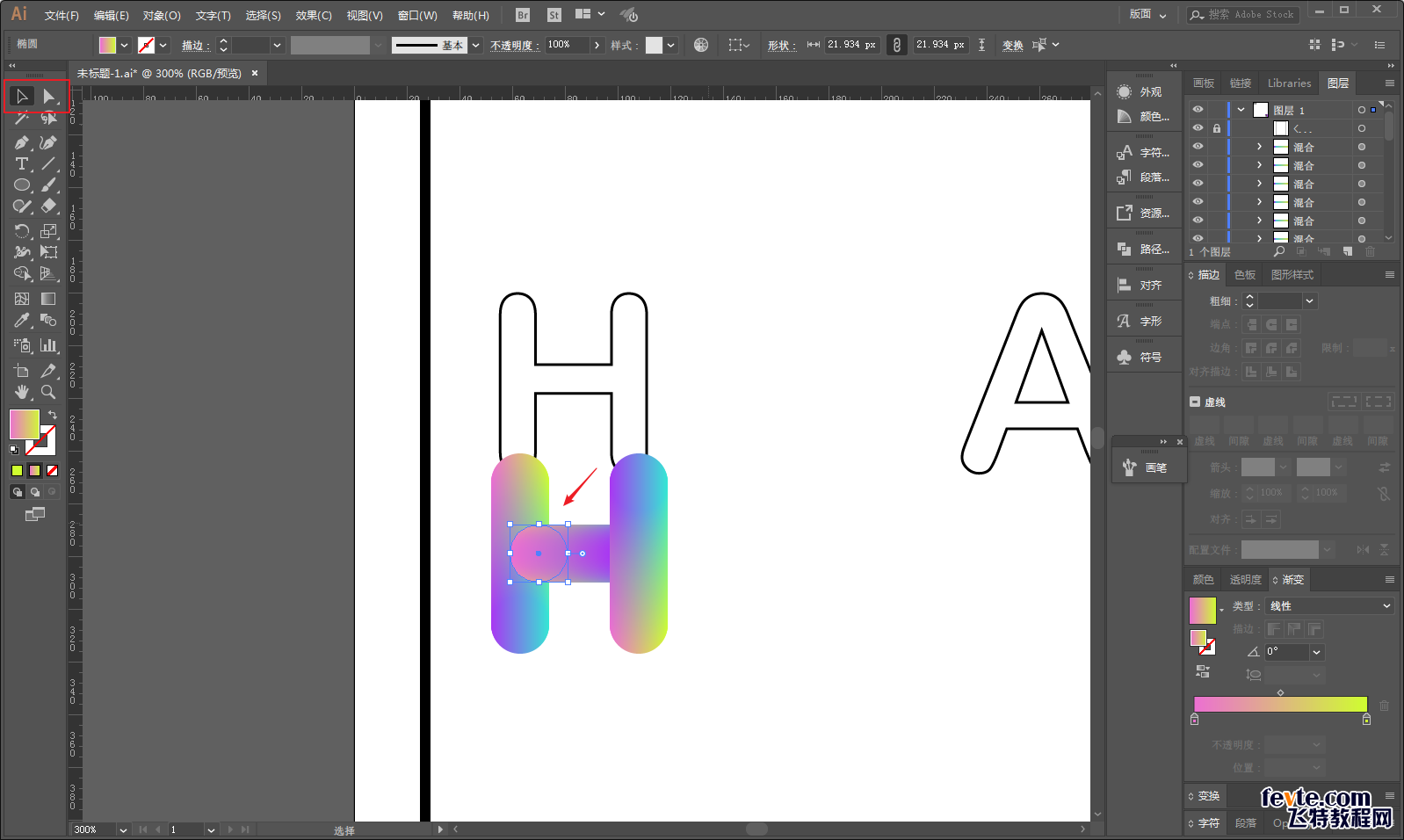This screenshot has width=1404, height=840.
Task: Click the 不透明度 label link
Action: point(514,45)
